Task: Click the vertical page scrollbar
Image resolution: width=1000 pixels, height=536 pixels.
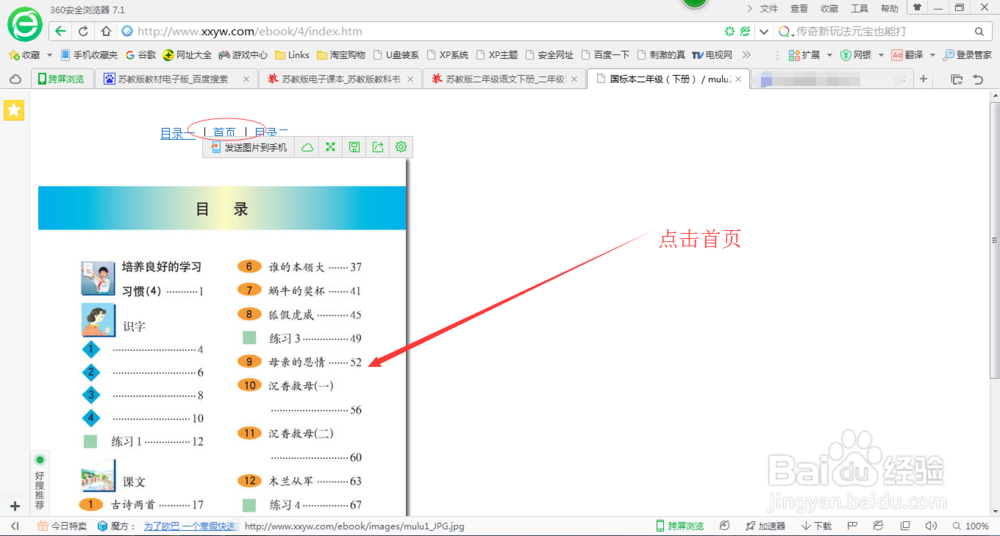Action: (994, 240)
